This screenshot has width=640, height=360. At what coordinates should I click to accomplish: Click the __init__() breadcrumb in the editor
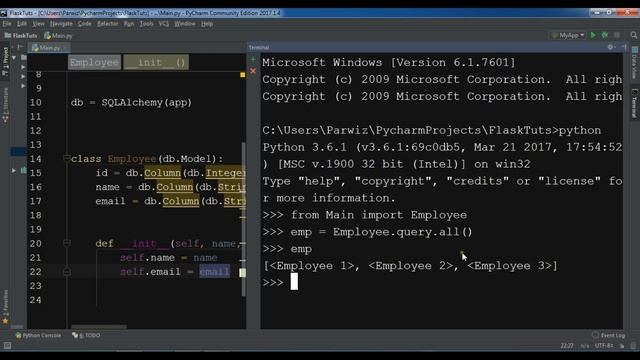pyautogui.click(x=156, y=62)
